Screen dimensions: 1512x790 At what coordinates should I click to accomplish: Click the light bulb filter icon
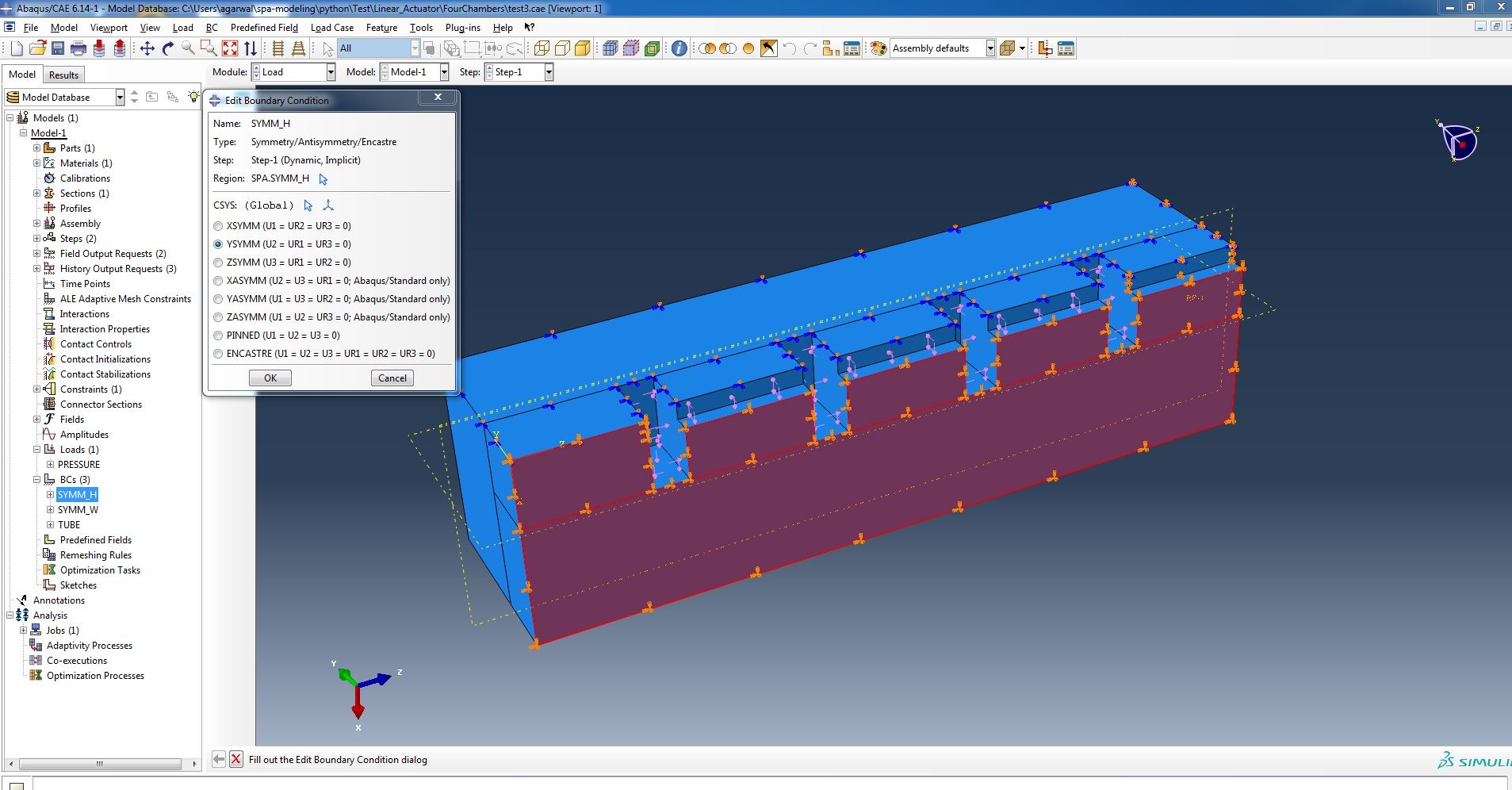coord(193,97)
